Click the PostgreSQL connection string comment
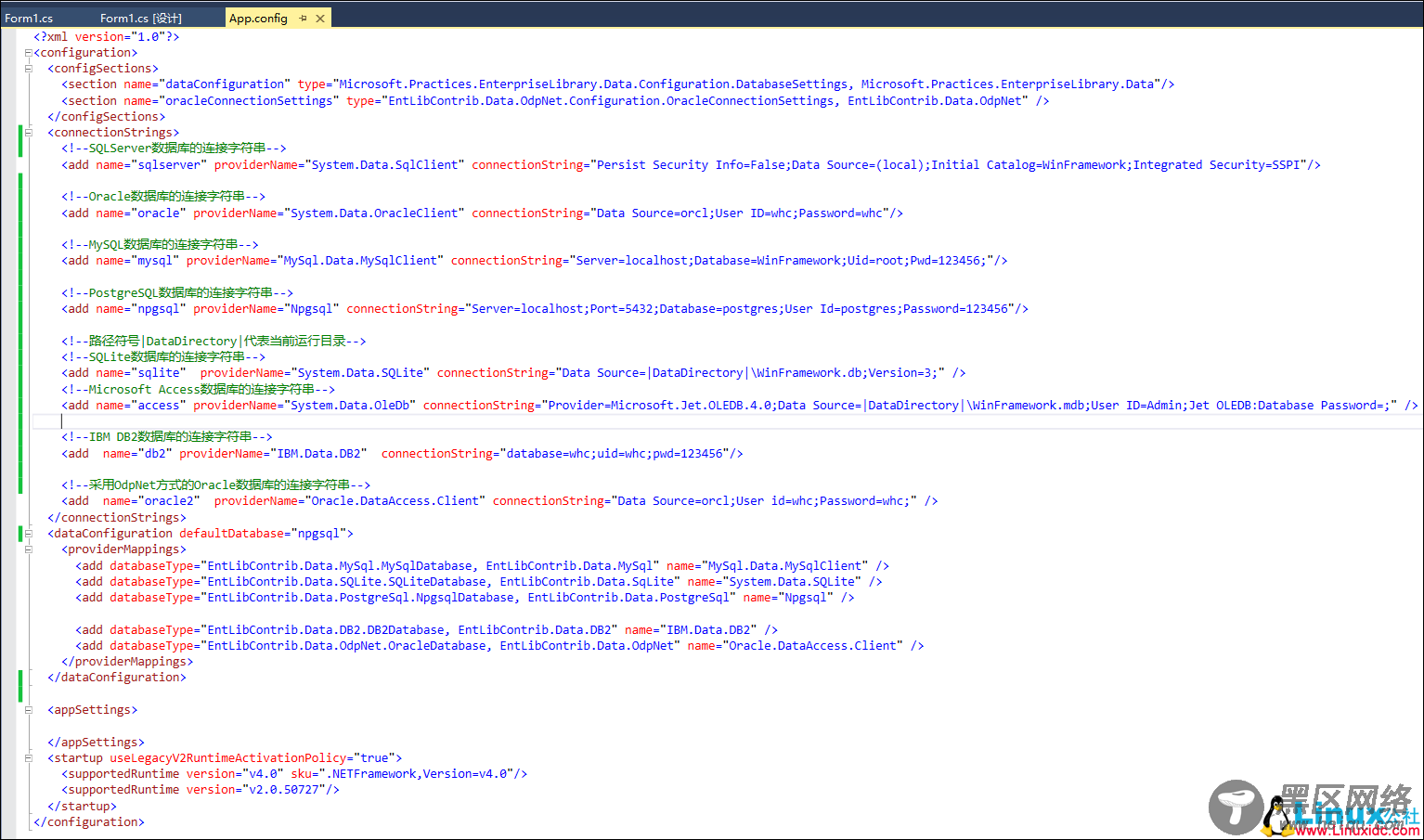Image resolution: width=1424 pixels, height=840 pixels. click(177, 293)
